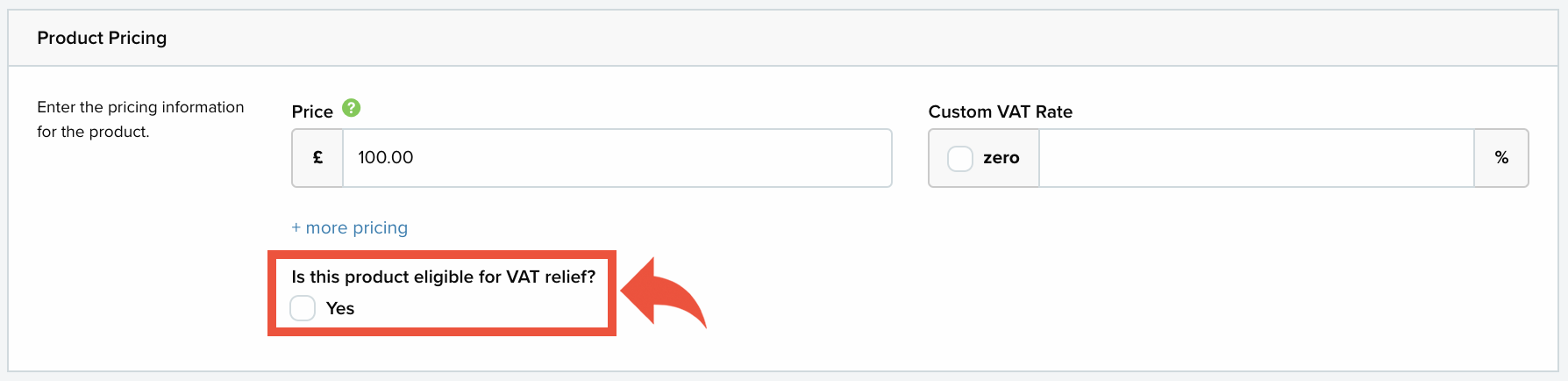The image size is (1568, 381).
Task: Click the 'Price' field label
Action: click(x=312, y=111)
